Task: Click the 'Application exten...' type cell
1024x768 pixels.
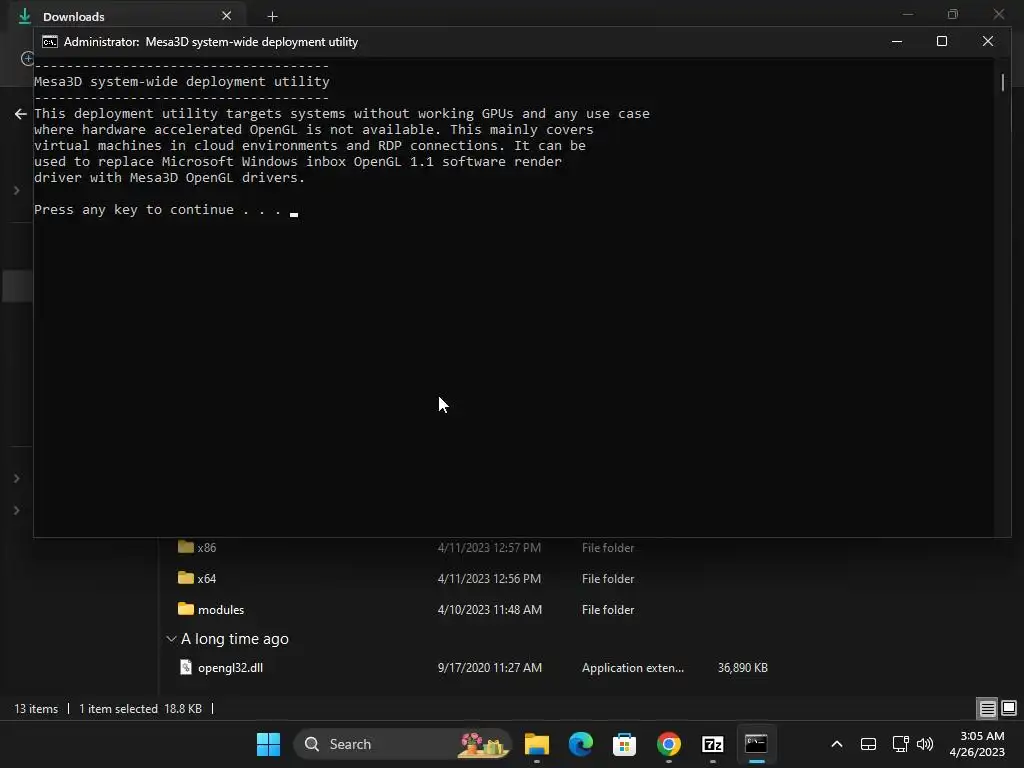Action: [633, 667]
